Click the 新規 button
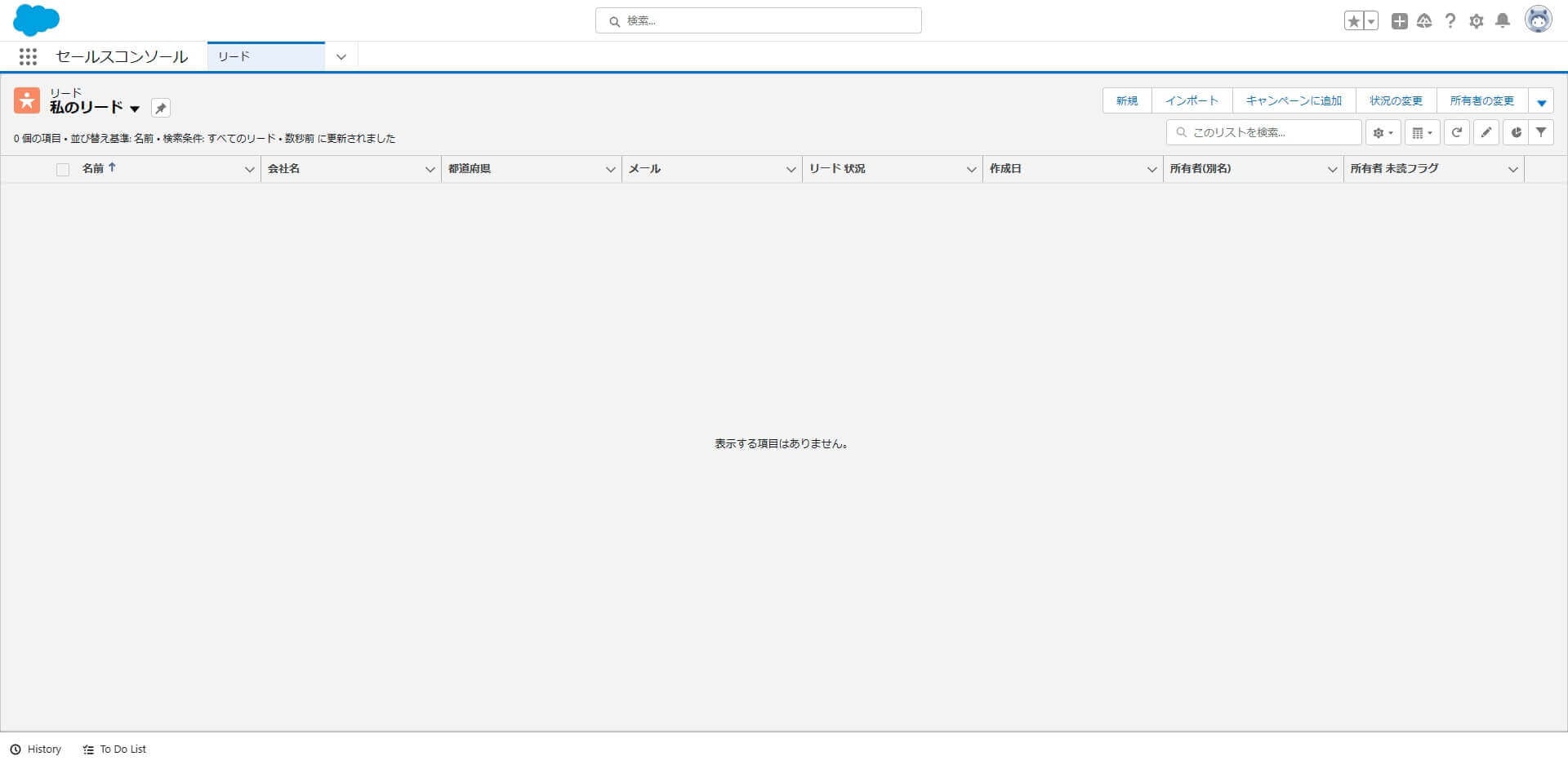The image size is (1568, 765). click(1127, 101)
